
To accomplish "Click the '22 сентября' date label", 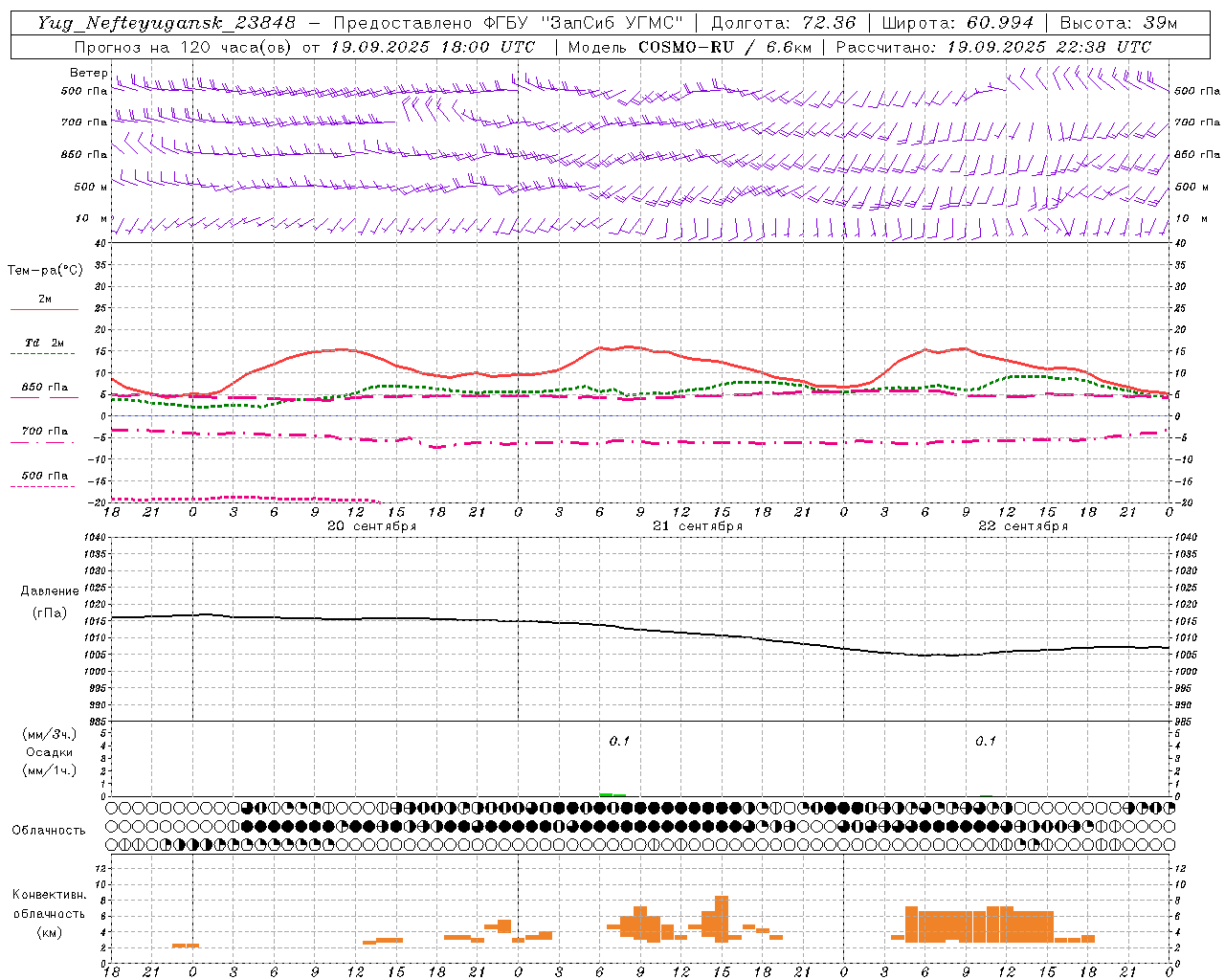I will click(1023, 526).
